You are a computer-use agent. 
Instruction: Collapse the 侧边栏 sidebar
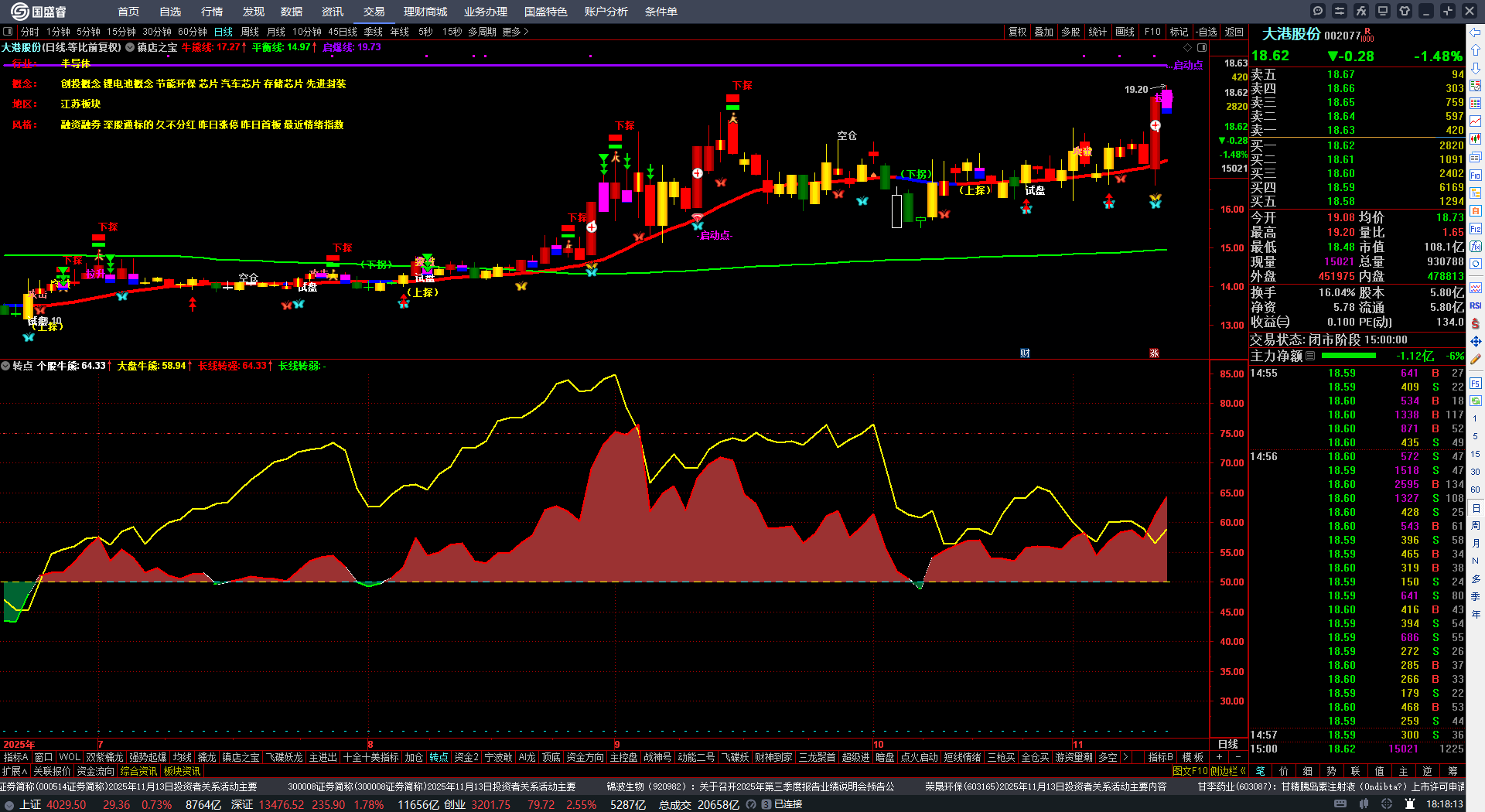(x=1230, y=771)
